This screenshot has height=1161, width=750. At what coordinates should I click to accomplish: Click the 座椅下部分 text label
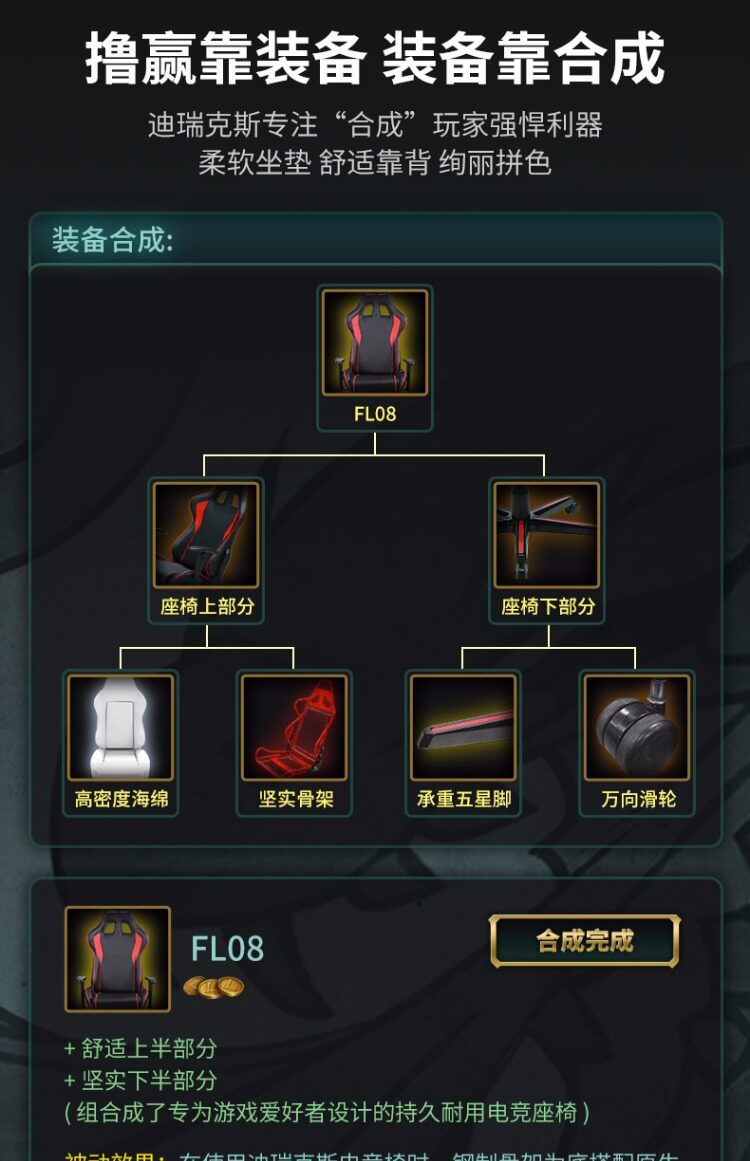548,606
